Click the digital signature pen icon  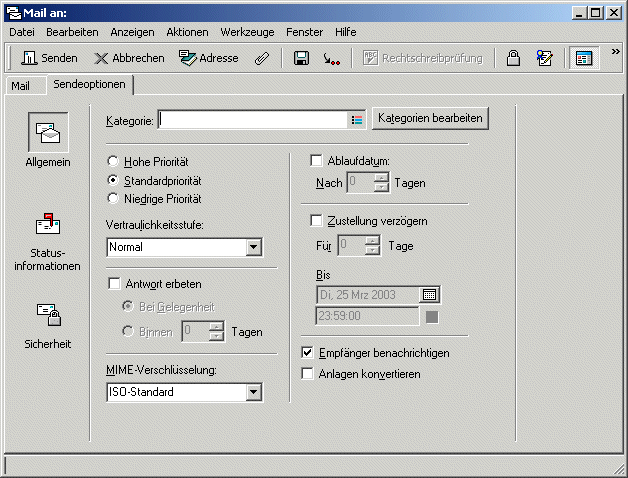coord(545,58)
